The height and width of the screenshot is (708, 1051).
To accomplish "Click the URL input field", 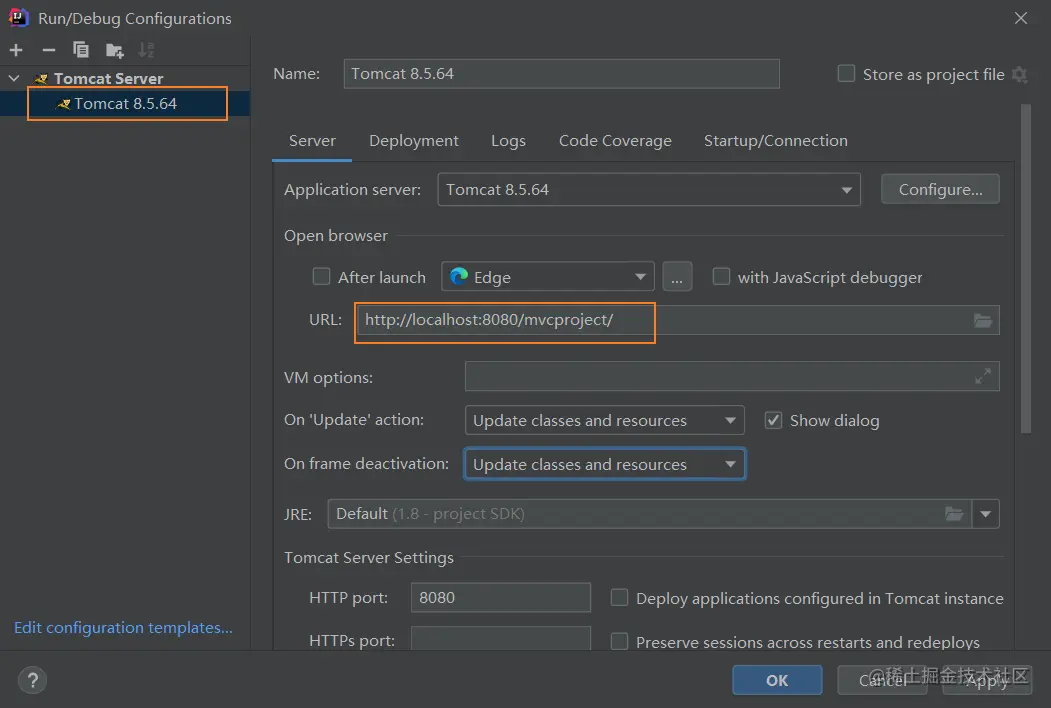I will coord(678,320).
